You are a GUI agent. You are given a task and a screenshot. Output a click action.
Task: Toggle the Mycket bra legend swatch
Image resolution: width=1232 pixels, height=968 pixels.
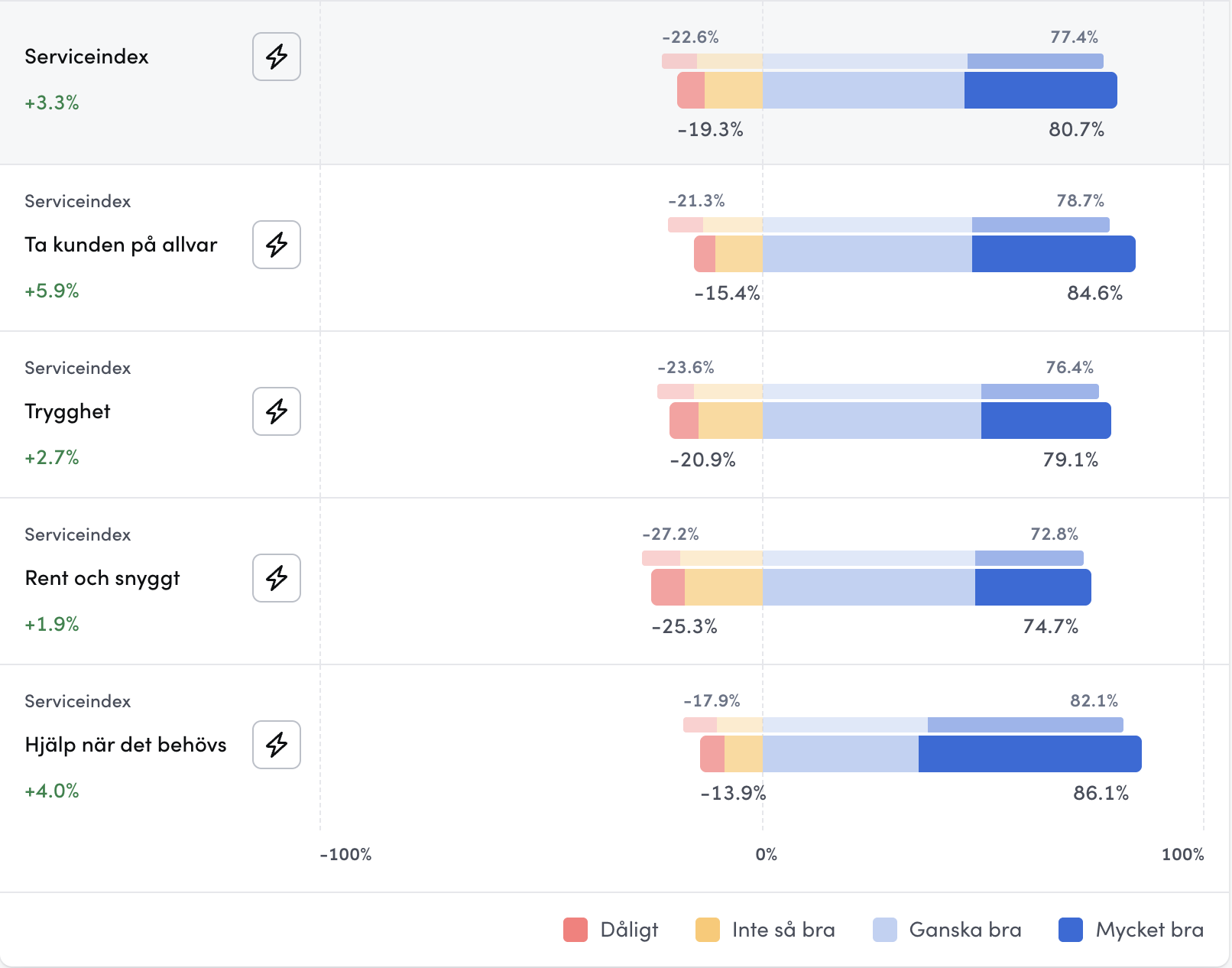pos(1070,930)
